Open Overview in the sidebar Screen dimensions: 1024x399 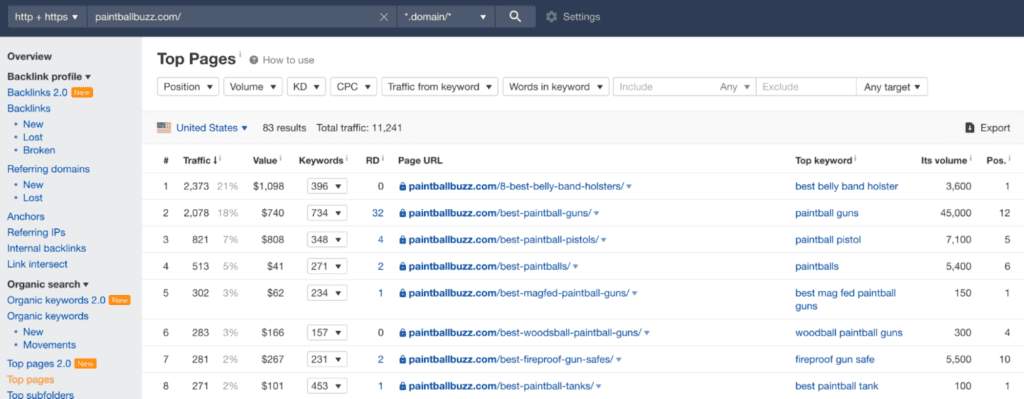(x=29, y=56)
